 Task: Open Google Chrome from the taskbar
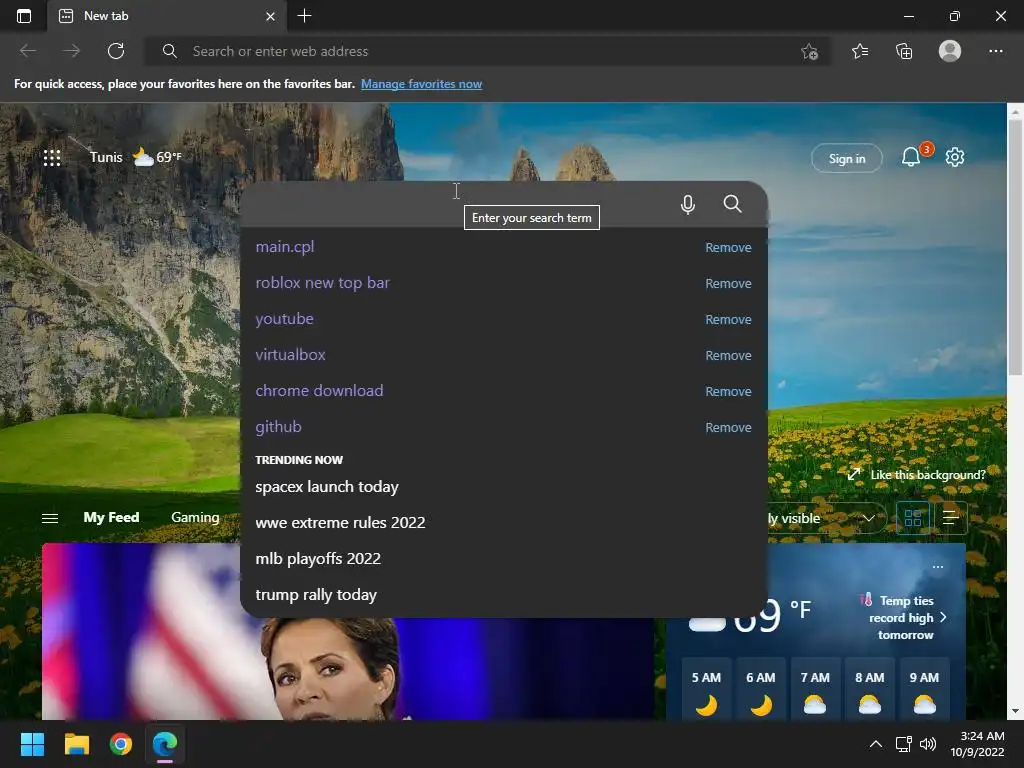121,744
